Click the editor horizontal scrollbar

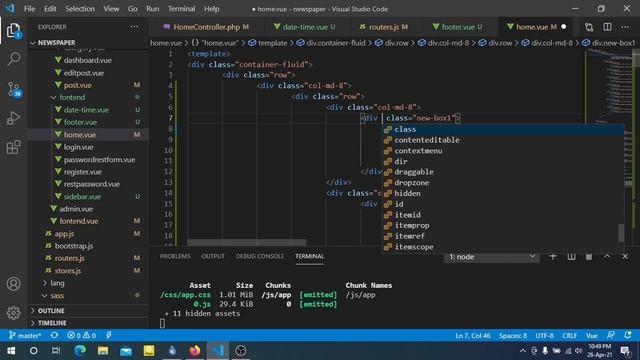[x=247, y=242]
